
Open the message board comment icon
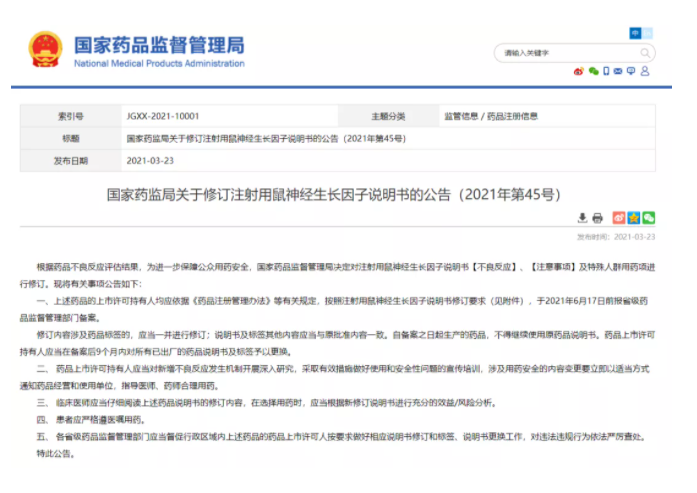[x=633, y=71]
